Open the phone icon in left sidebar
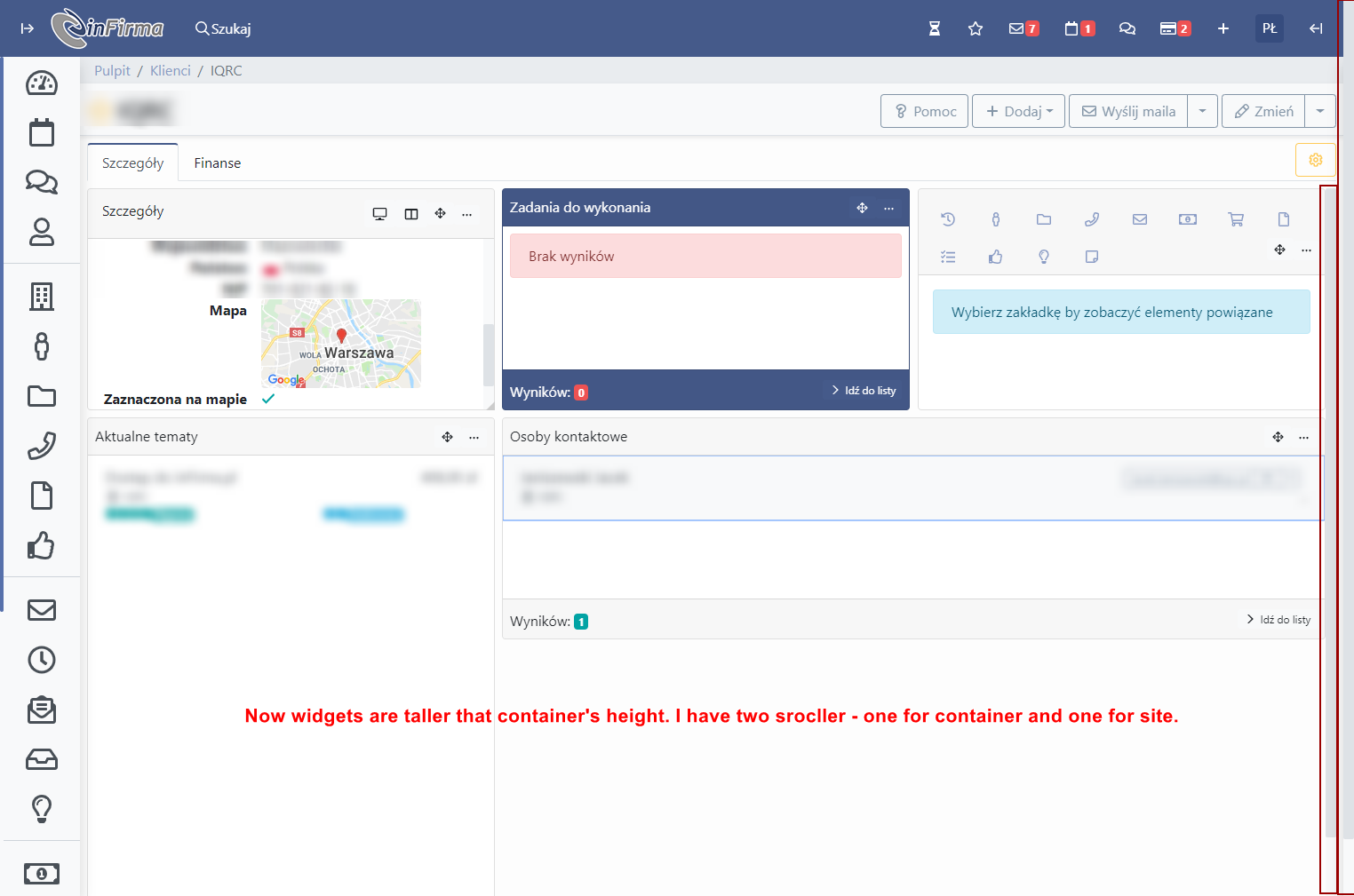The width and height of the screenshot is (1354, 896). 42,446
